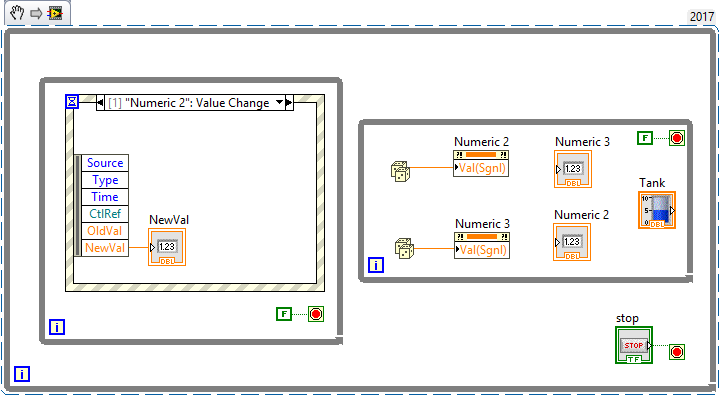Select the Tank indicator terminal
Viewport: 720px width, 396px height.
point(657,210)
